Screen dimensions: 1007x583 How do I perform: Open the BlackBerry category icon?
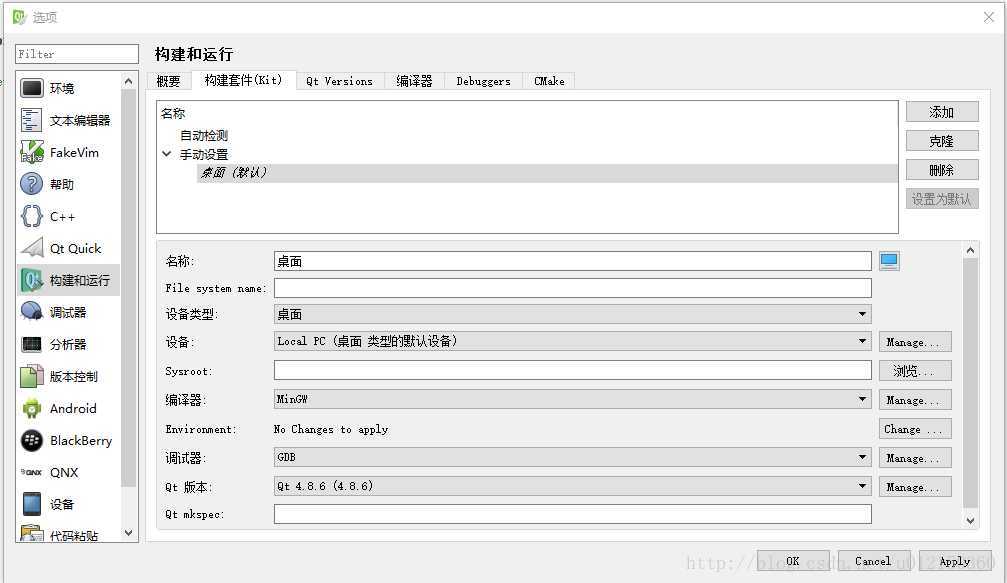tap(31, 440)
